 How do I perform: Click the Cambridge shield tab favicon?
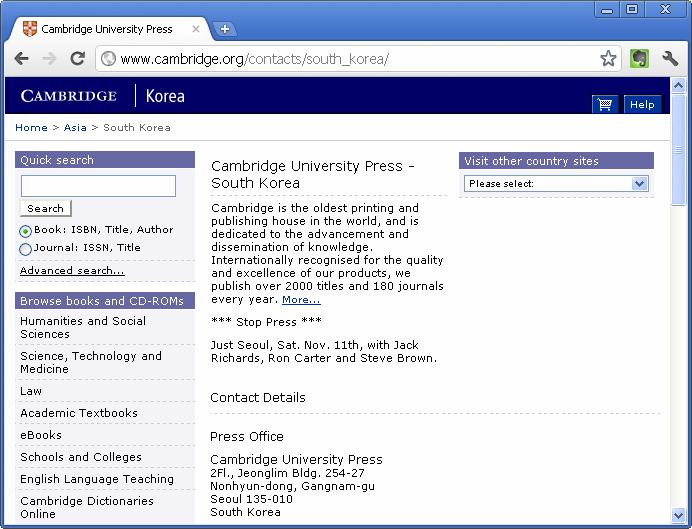coord(30,29)
